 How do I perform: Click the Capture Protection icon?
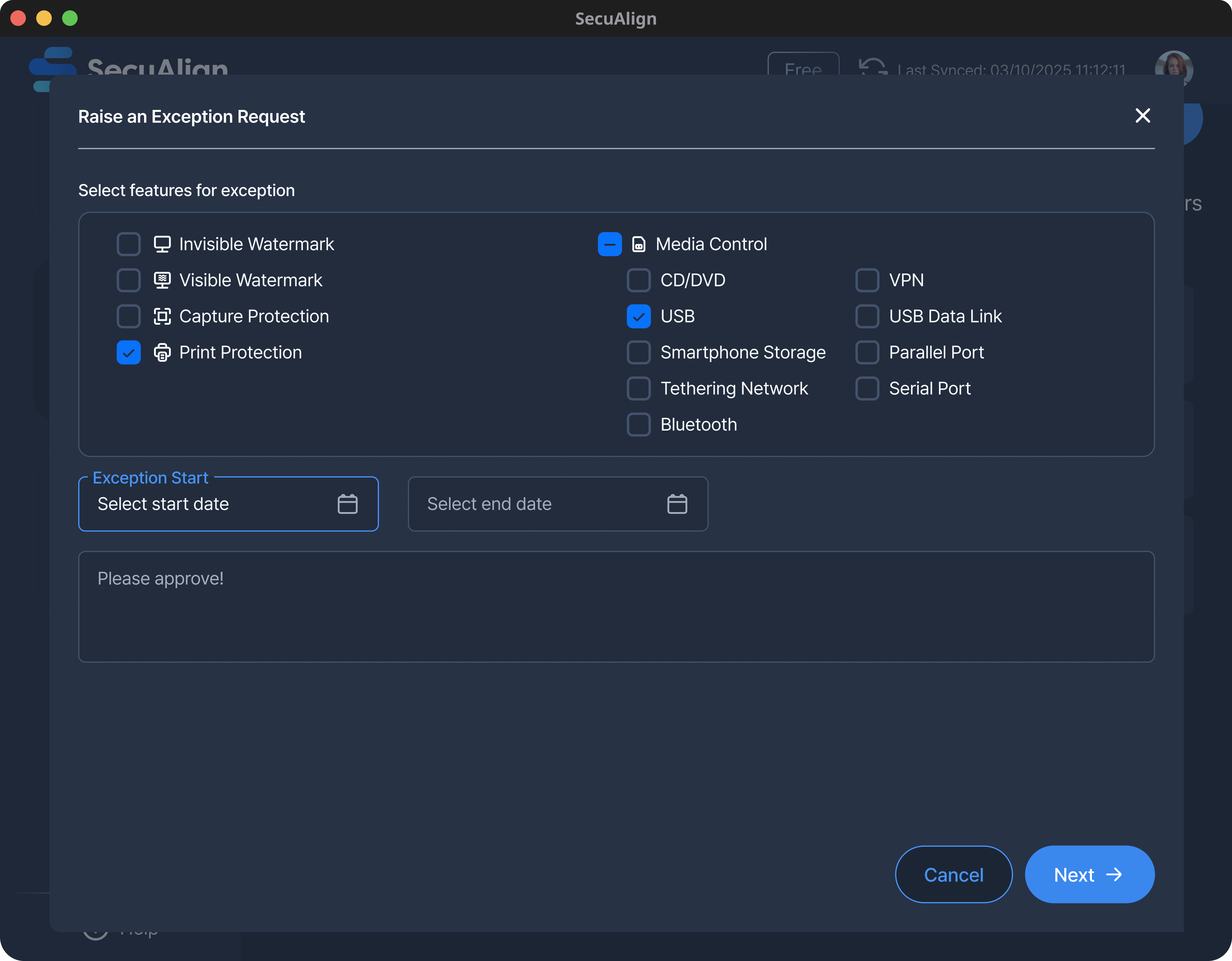(x=162, y=316)
